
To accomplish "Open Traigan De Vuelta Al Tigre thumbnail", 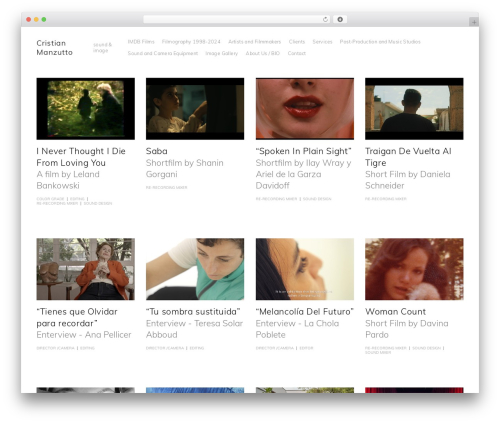I will 414,109.
